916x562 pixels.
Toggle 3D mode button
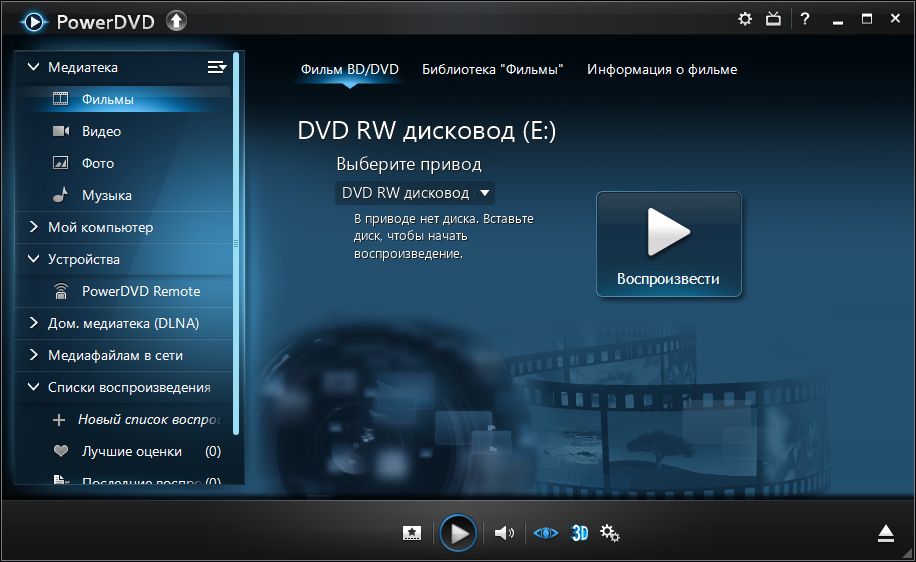click(x=580, y=533)
